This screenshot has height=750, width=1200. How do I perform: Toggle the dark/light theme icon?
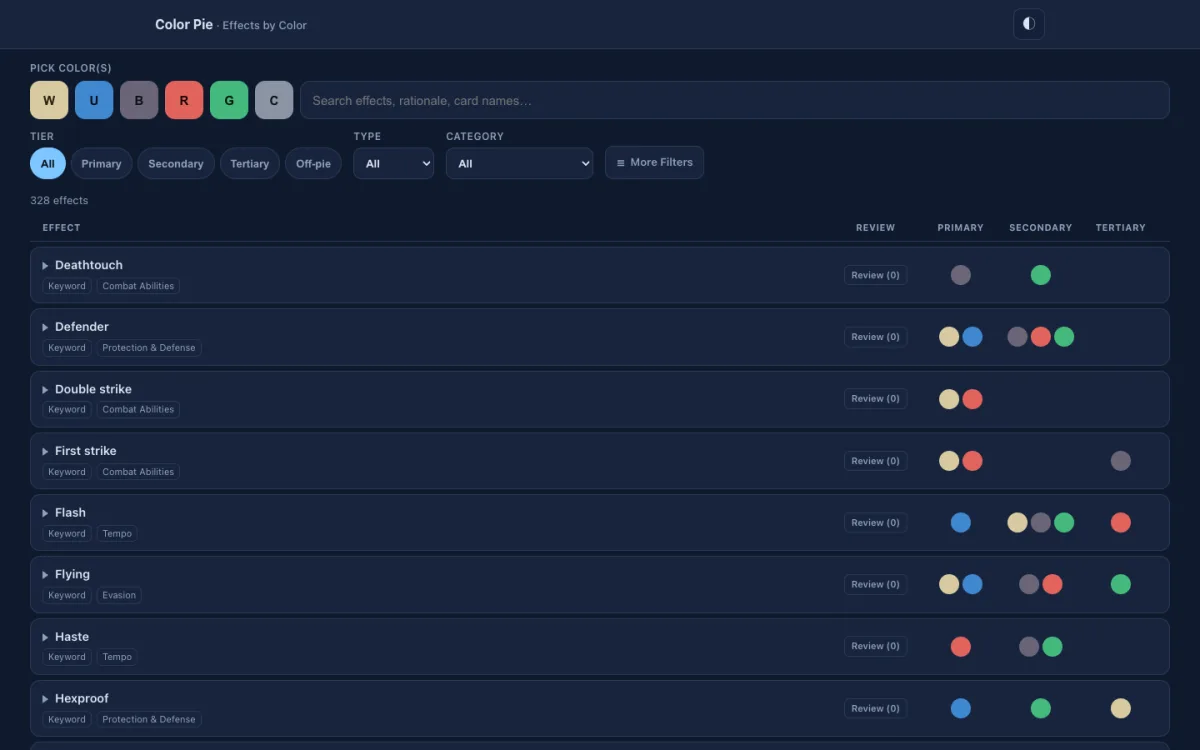point(1029,24)
